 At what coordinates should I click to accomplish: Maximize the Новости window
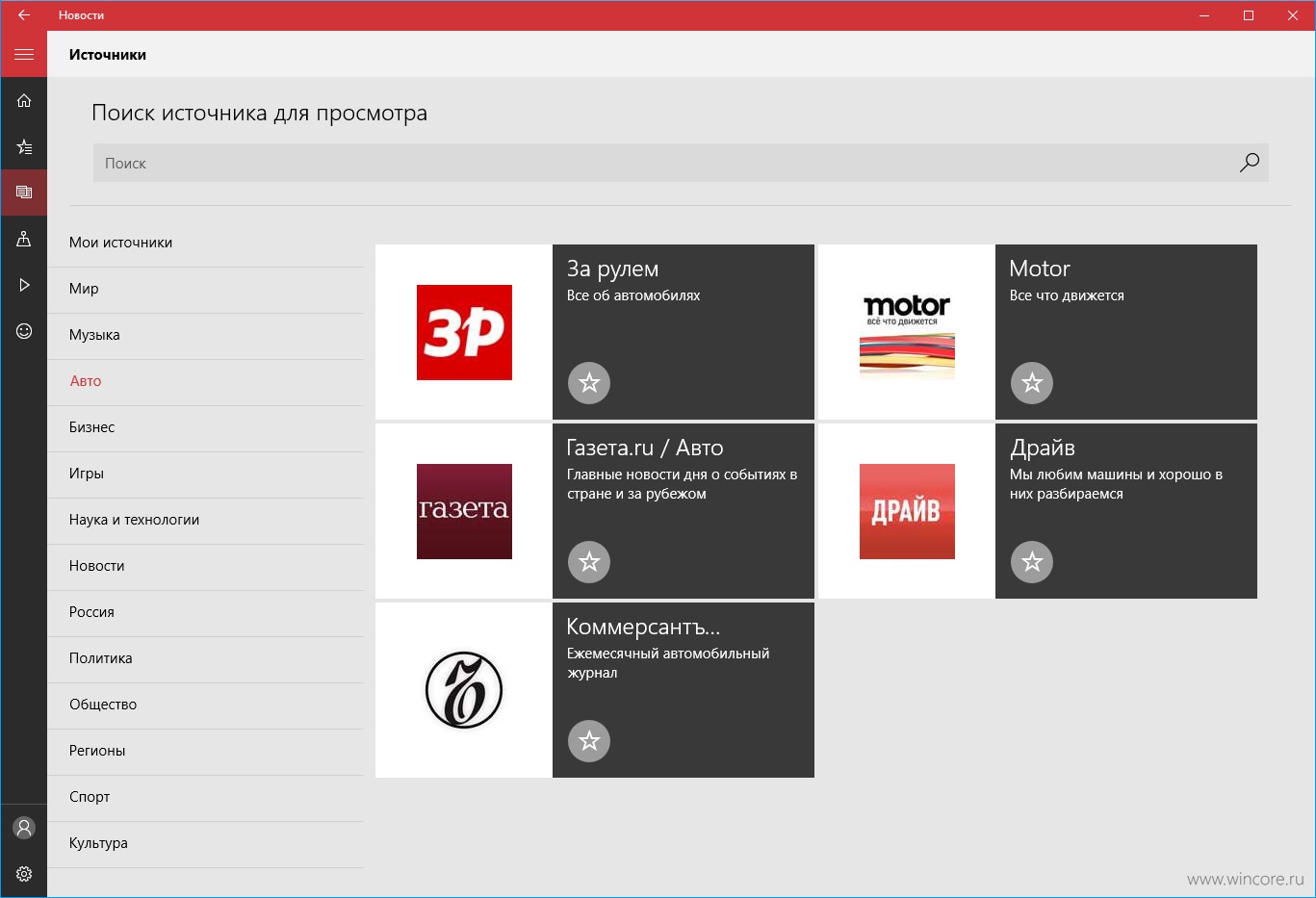pyautogui.click(x=1249, y=15)
